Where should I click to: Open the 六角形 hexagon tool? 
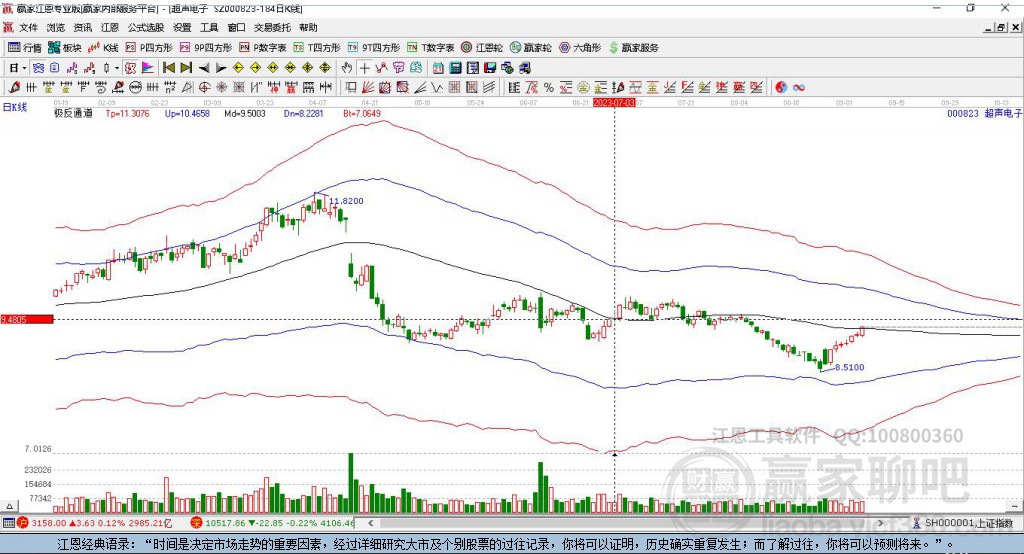[580, 48]
